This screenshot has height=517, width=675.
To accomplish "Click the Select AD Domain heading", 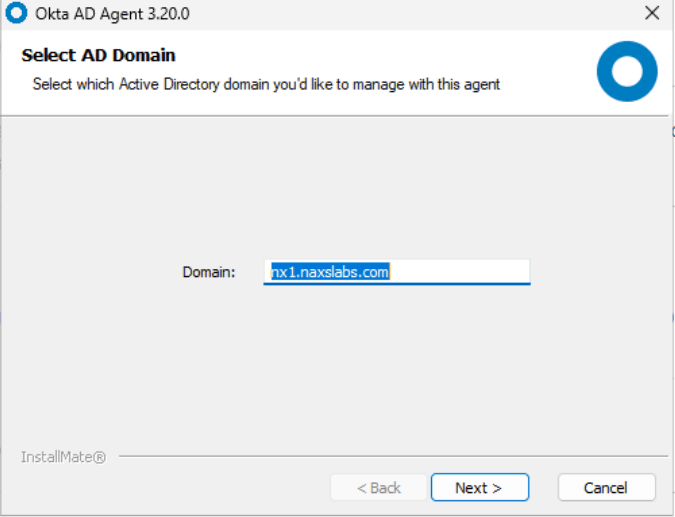I will (99, 56).
